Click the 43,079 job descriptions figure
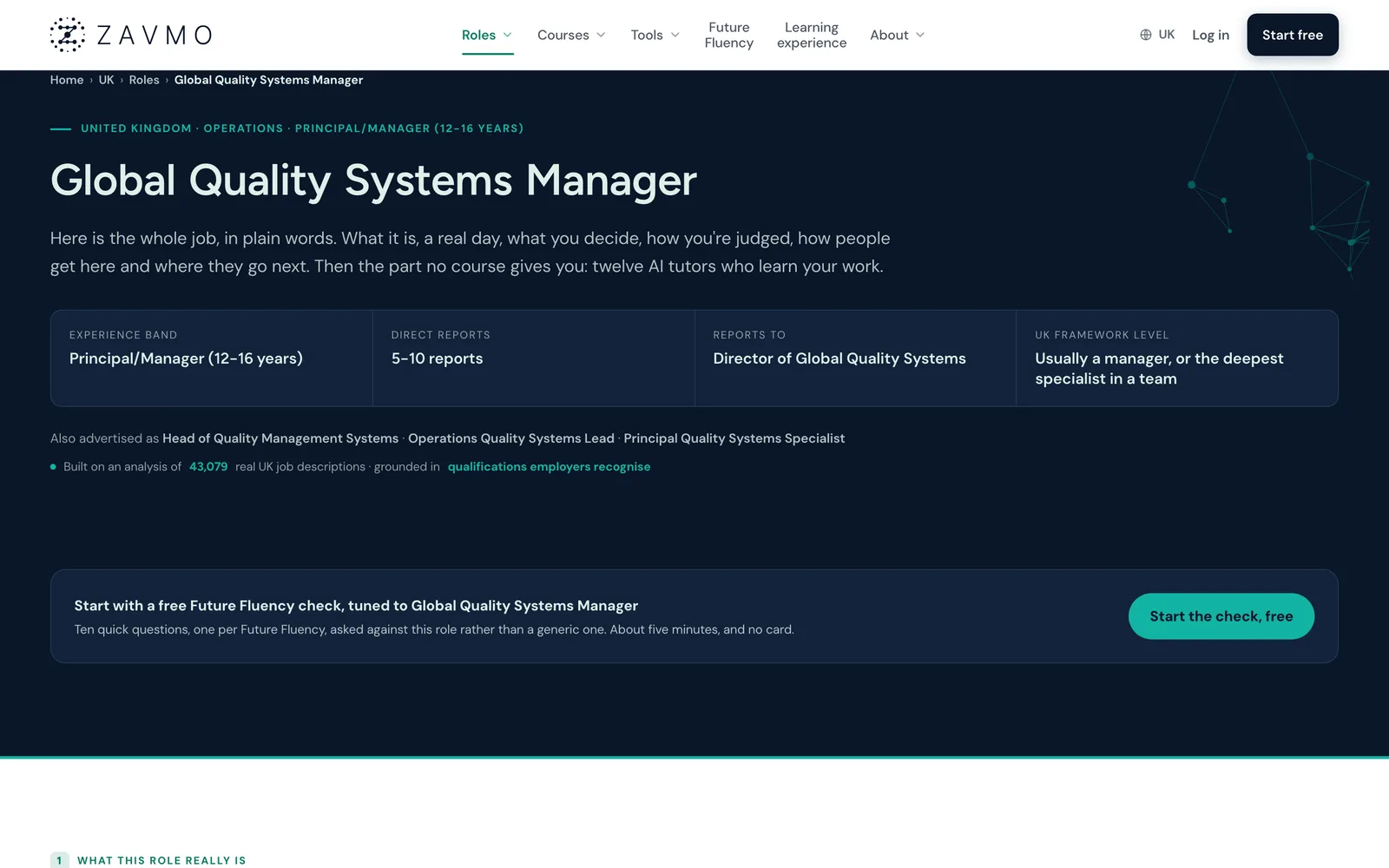 tap(208, 467)
